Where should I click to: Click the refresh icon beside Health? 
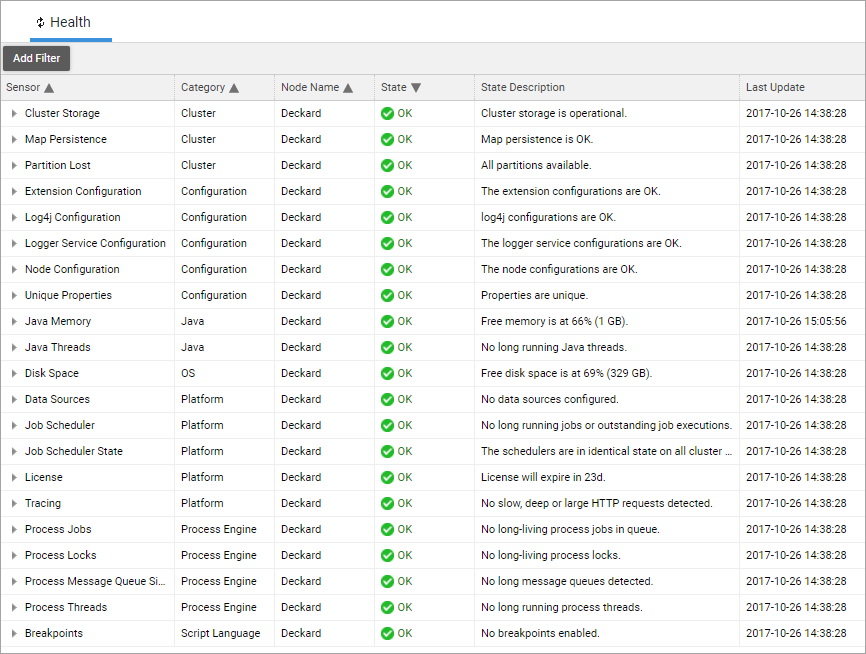(x=40, y=22)
